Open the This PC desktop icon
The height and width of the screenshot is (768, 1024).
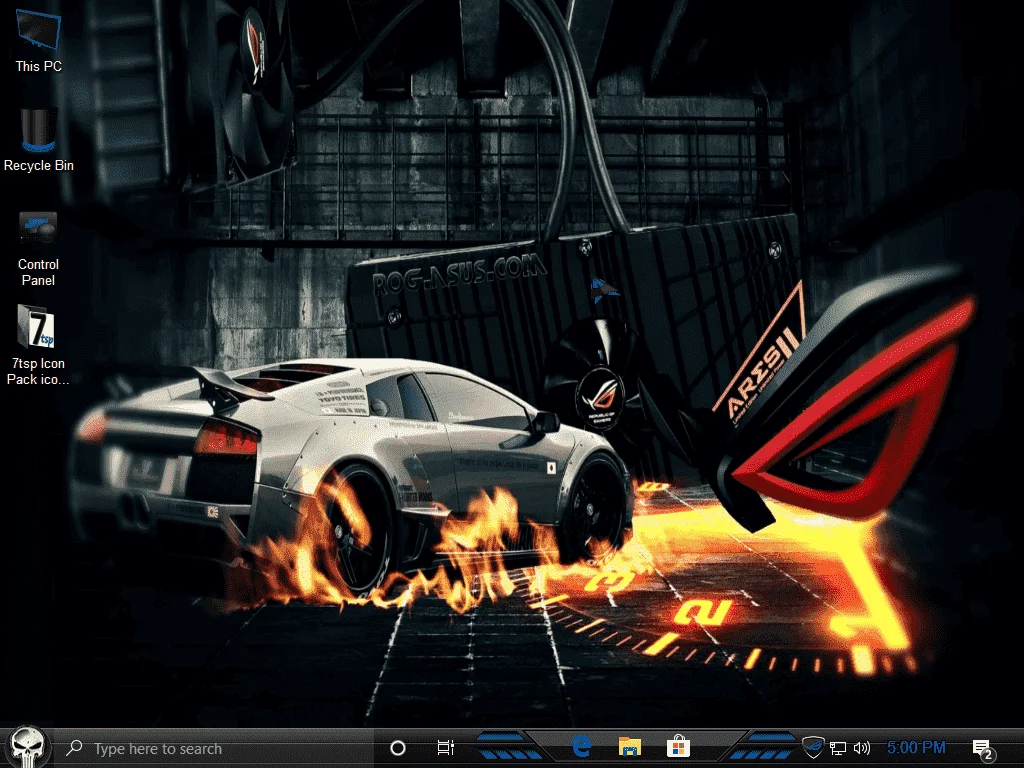pyautogui.click(x=39, y=40)
